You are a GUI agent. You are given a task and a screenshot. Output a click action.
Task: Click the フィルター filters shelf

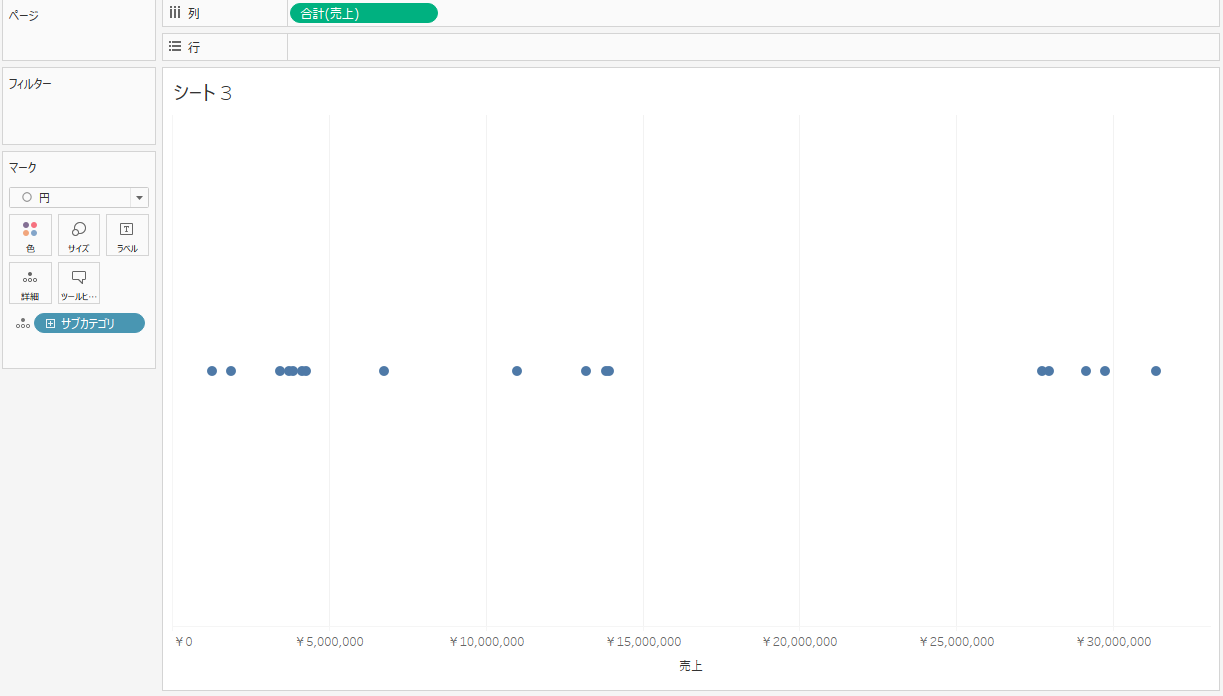(x=78, y=110)
